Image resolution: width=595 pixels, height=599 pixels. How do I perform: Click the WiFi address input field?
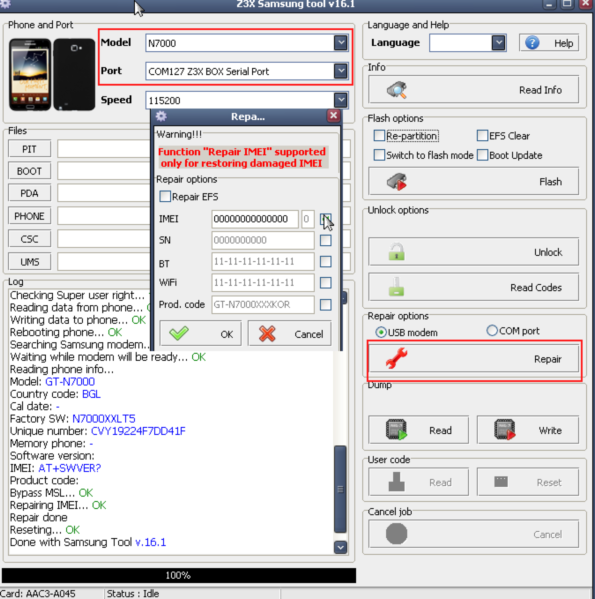click(263, 283)
